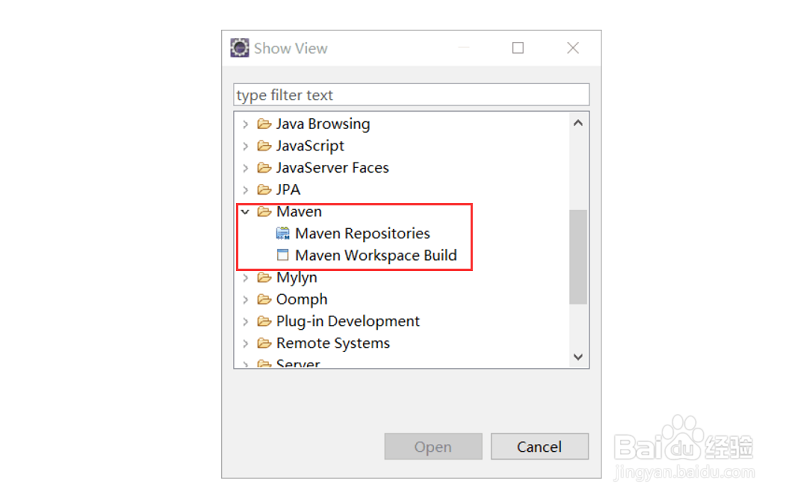800x500 pixels.
Task: Click the Plug-in Development folder icon
Action: coord(264,322)
